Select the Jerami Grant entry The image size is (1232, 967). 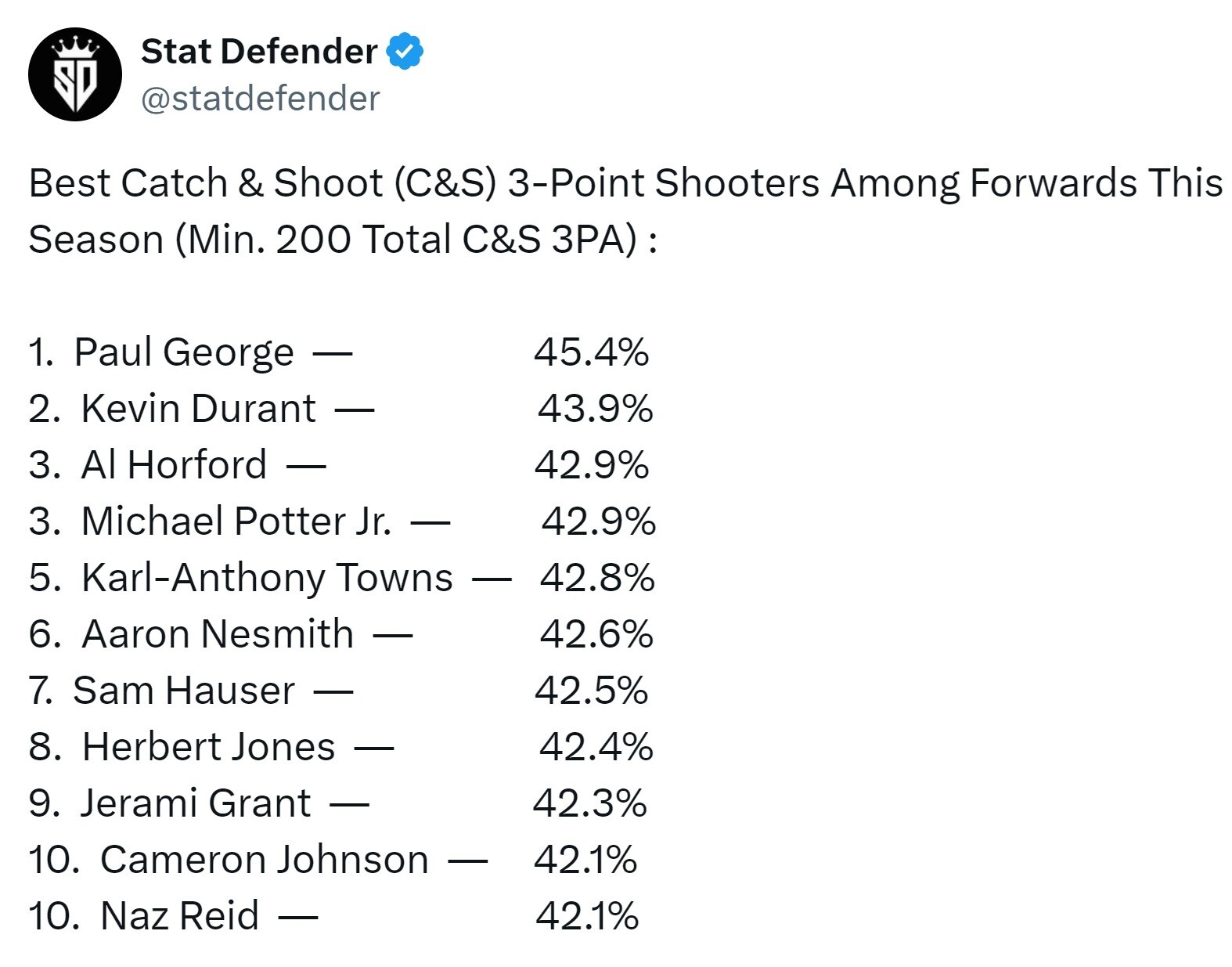(196, 803)
